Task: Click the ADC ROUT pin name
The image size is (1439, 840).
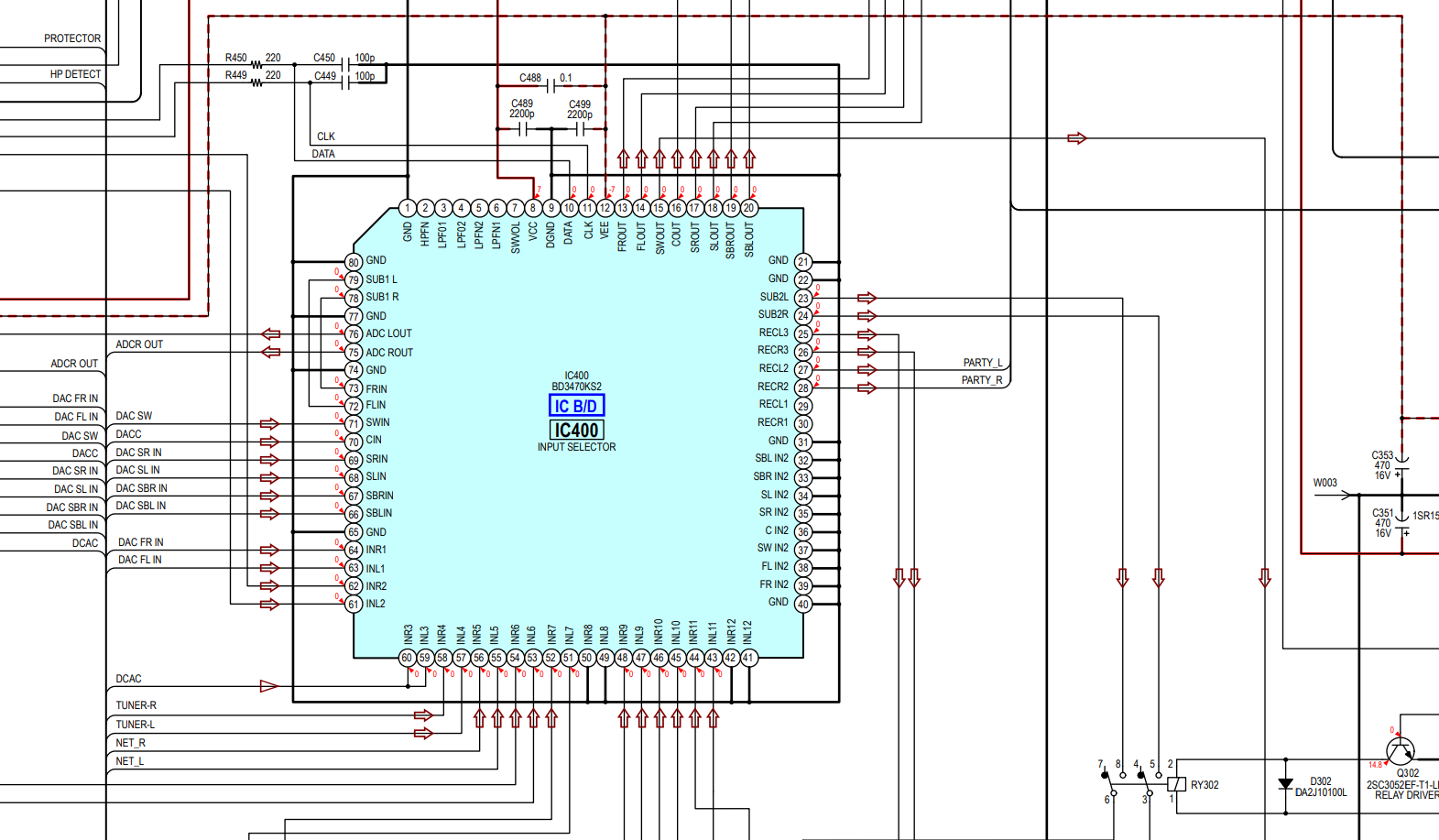Action: pyautogui.click(x=389, y=353)
